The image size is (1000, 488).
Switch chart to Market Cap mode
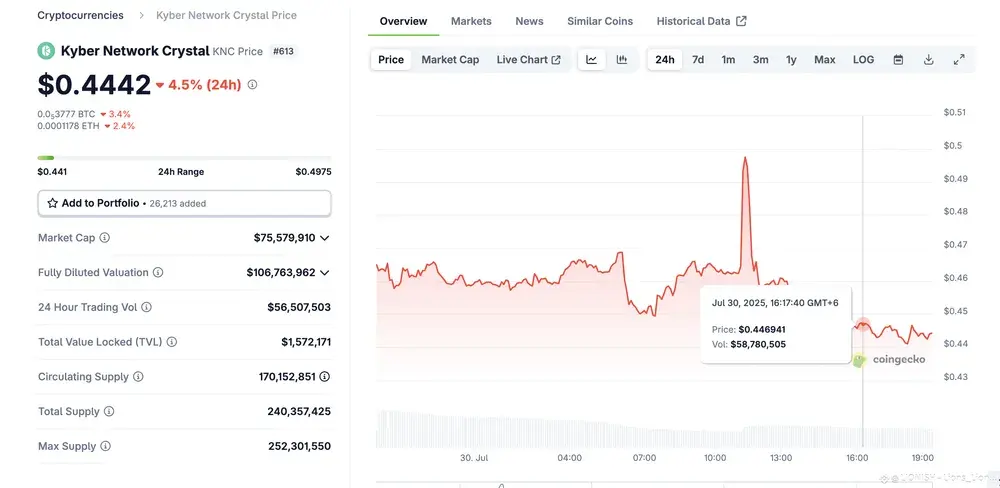tap(450, 59)
